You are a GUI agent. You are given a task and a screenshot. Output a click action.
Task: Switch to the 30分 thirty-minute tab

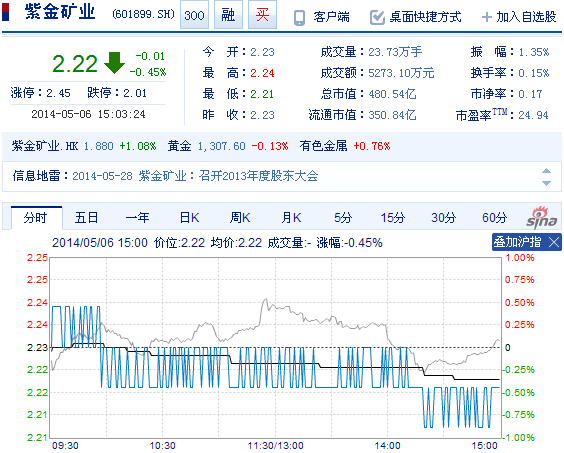[x=444, y=218]
